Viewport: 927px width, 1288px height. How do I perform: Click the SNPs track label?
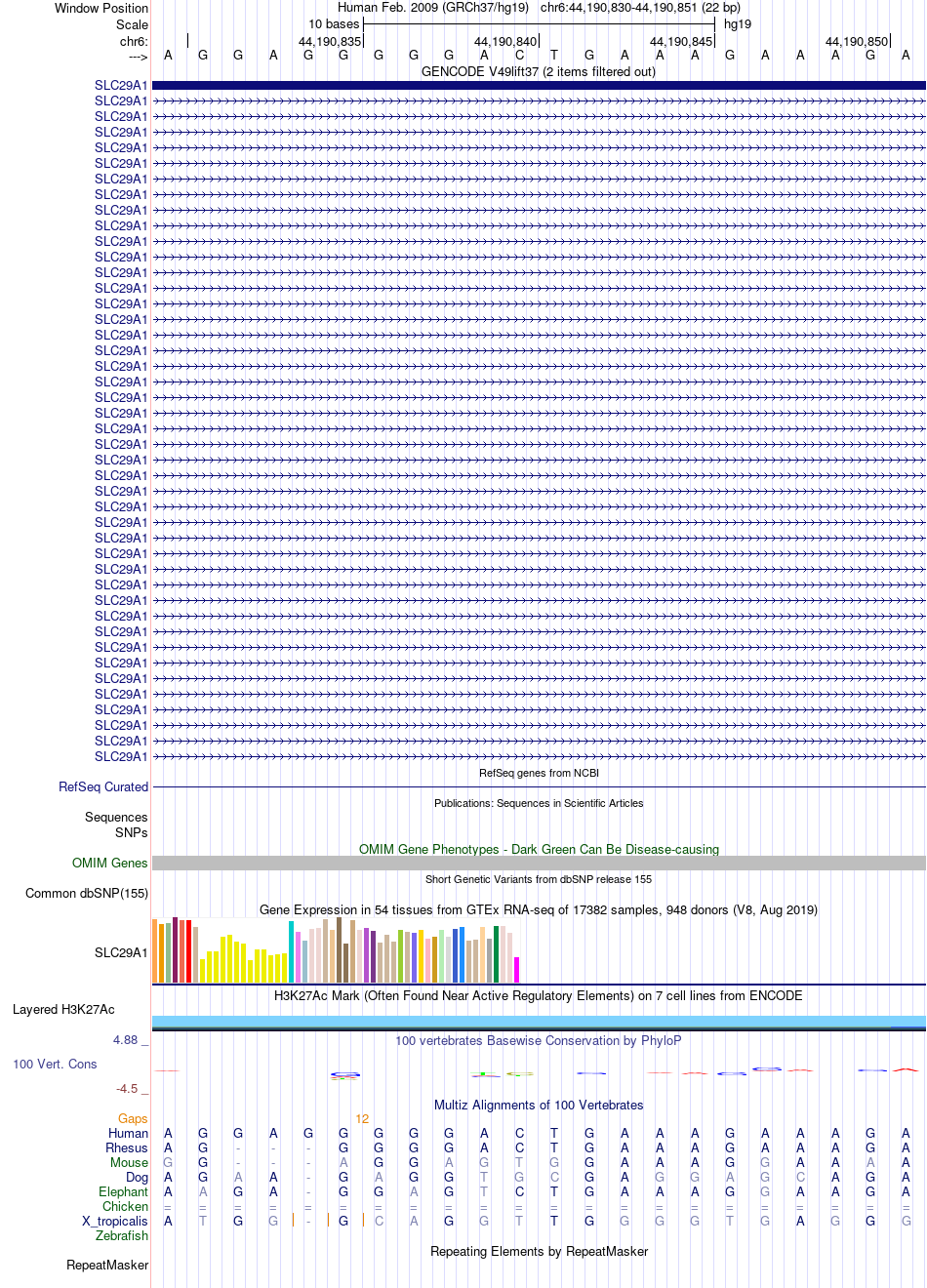pyautogui.click(x=132, y=833)
